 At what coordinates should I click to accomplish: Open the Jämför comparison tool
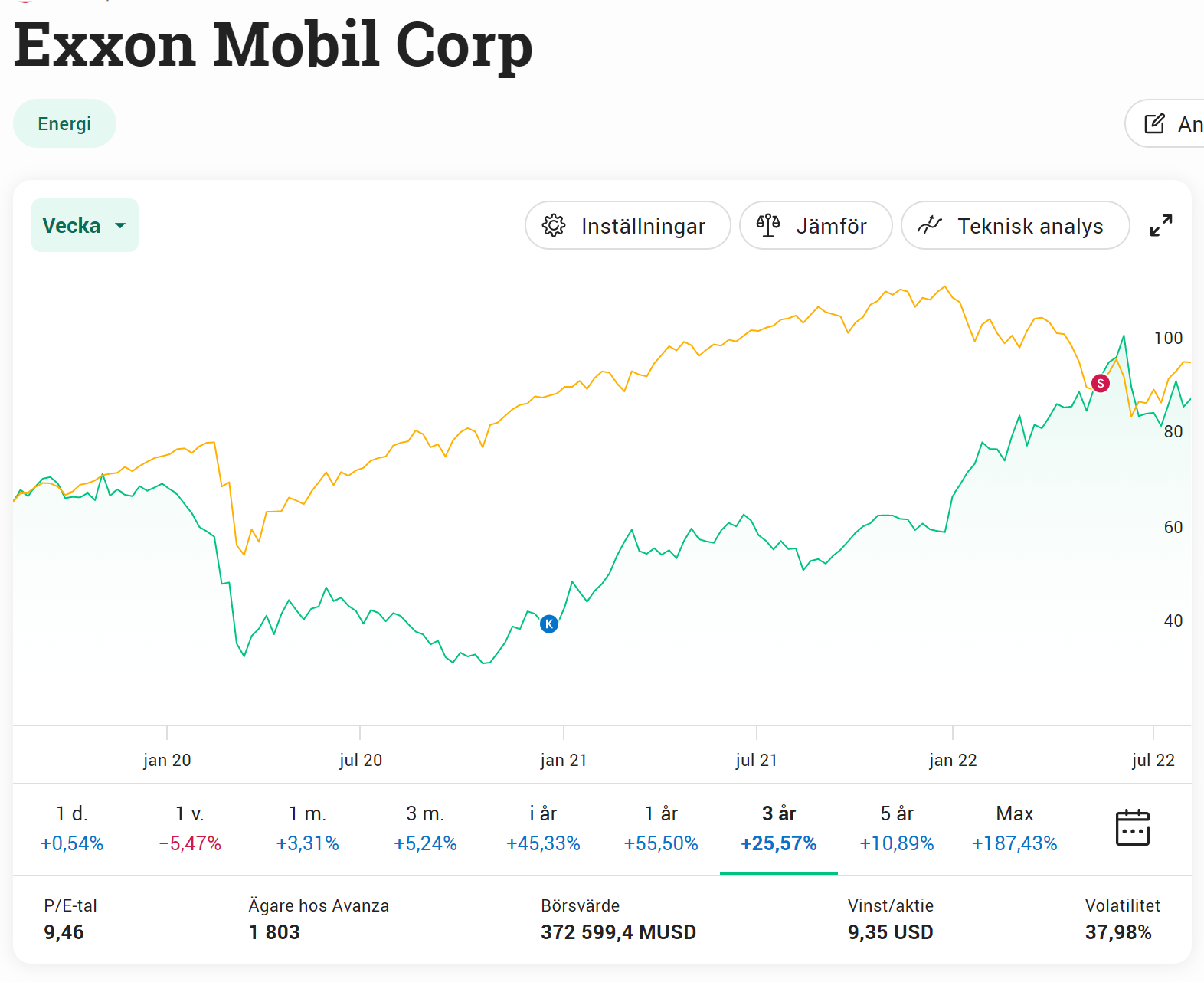(x=815, y=226)
